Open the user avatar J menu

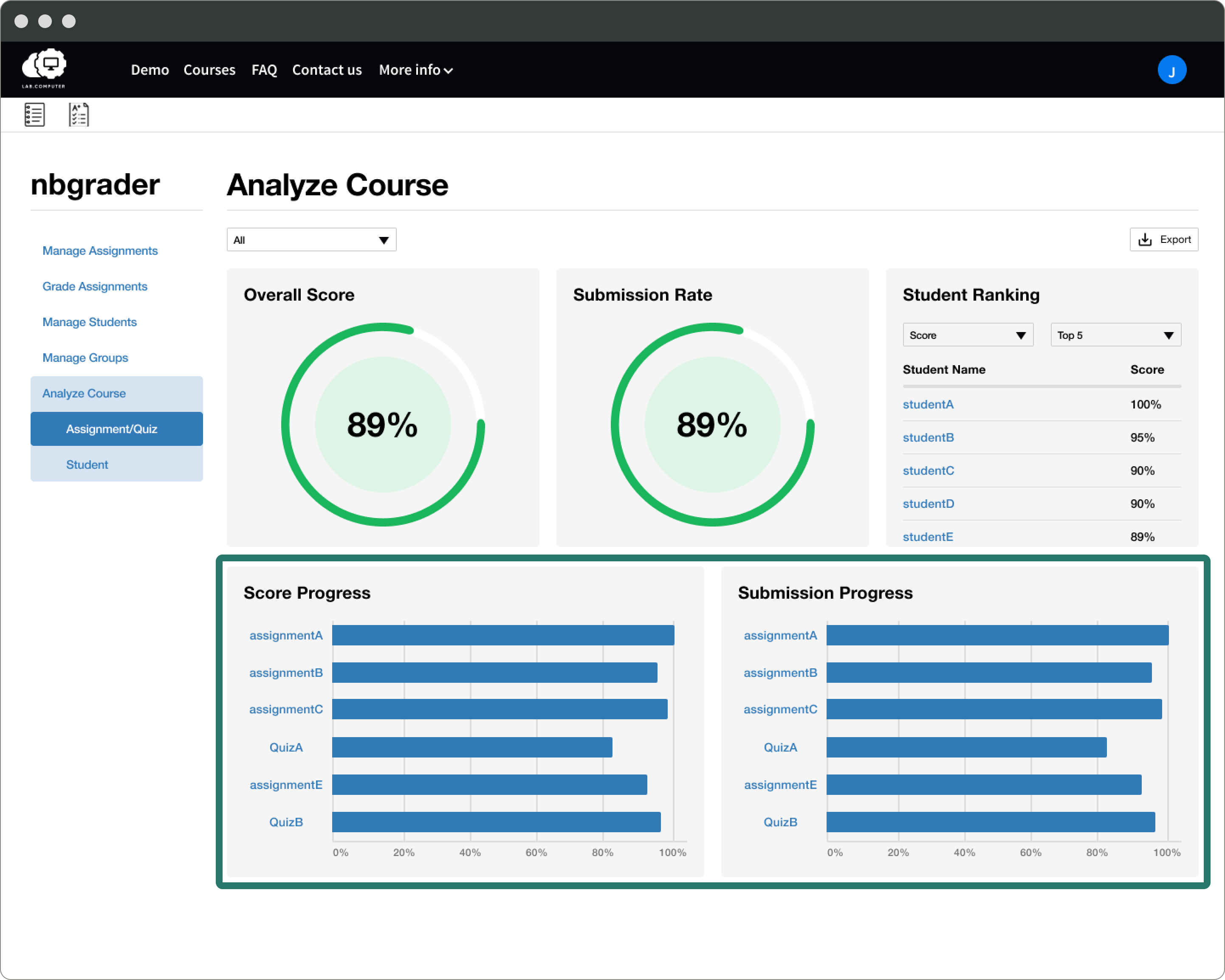tap(1171, 70)
